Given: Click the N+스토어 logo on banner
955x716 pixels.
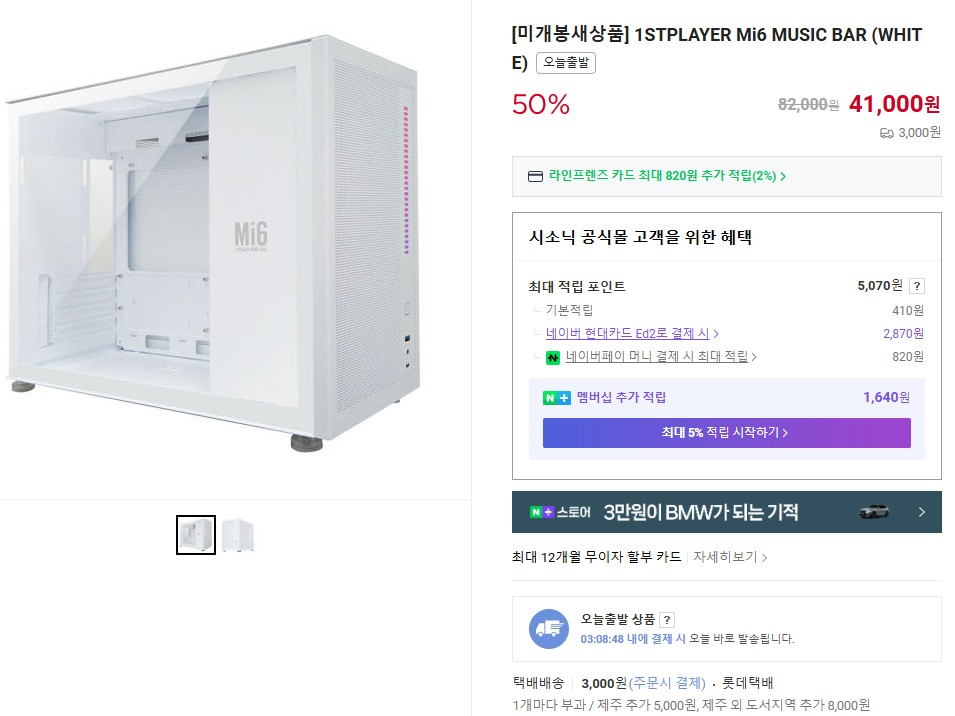Looking at the screenshot, I should (x=560, y=512).
